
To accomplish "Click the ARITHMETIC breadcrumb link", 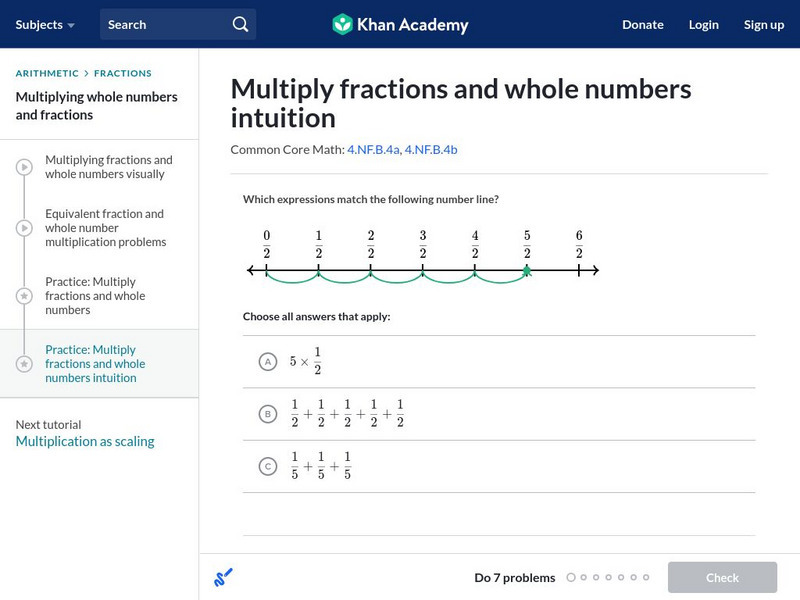I will click(x=47, y=73).
